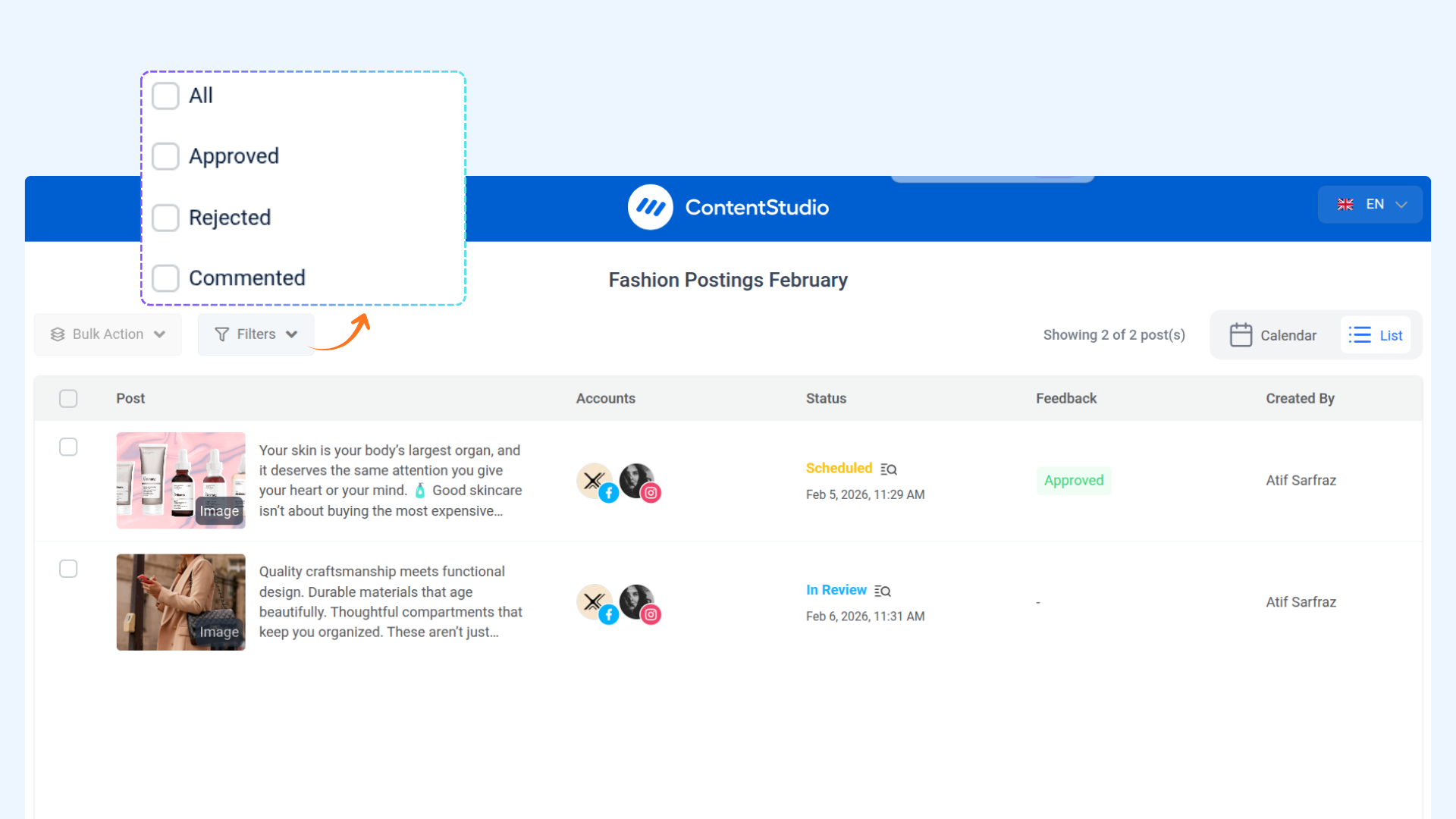This screenshot has height=819, width=1456.
Task: Open status details icon next to Scheduled
Action: (889, 469)
